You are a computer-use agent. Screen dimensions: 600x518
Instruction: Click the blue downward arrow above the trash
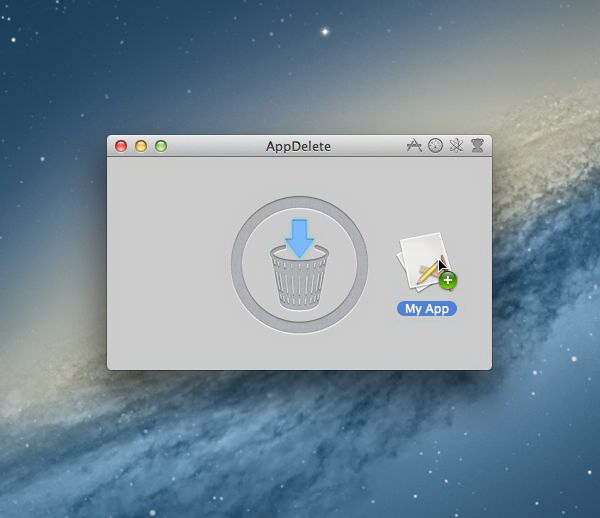coord(299,238)
